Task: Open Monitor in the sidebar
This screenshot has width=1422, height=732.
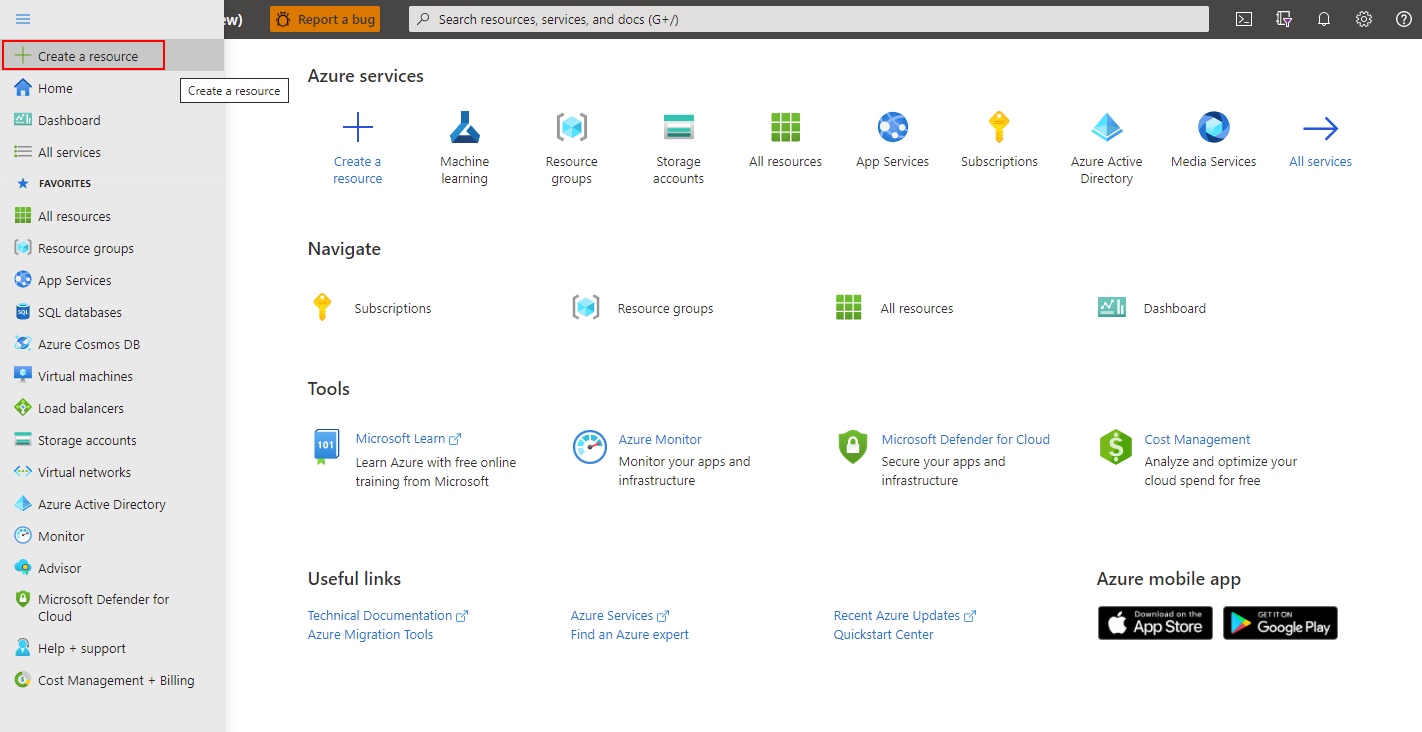Action: [x=112, y=536]
